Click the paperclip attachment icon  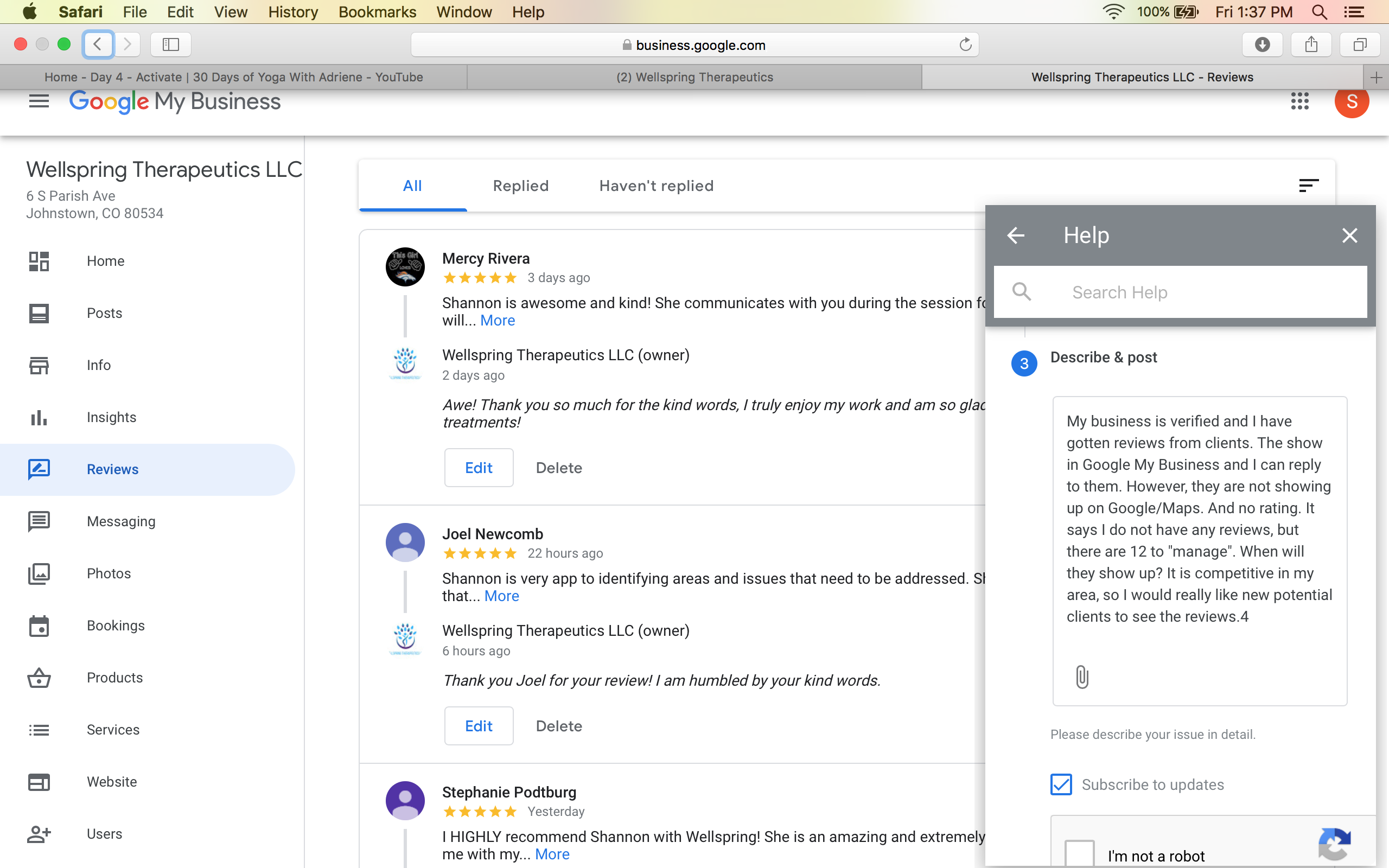[1081, 677]
